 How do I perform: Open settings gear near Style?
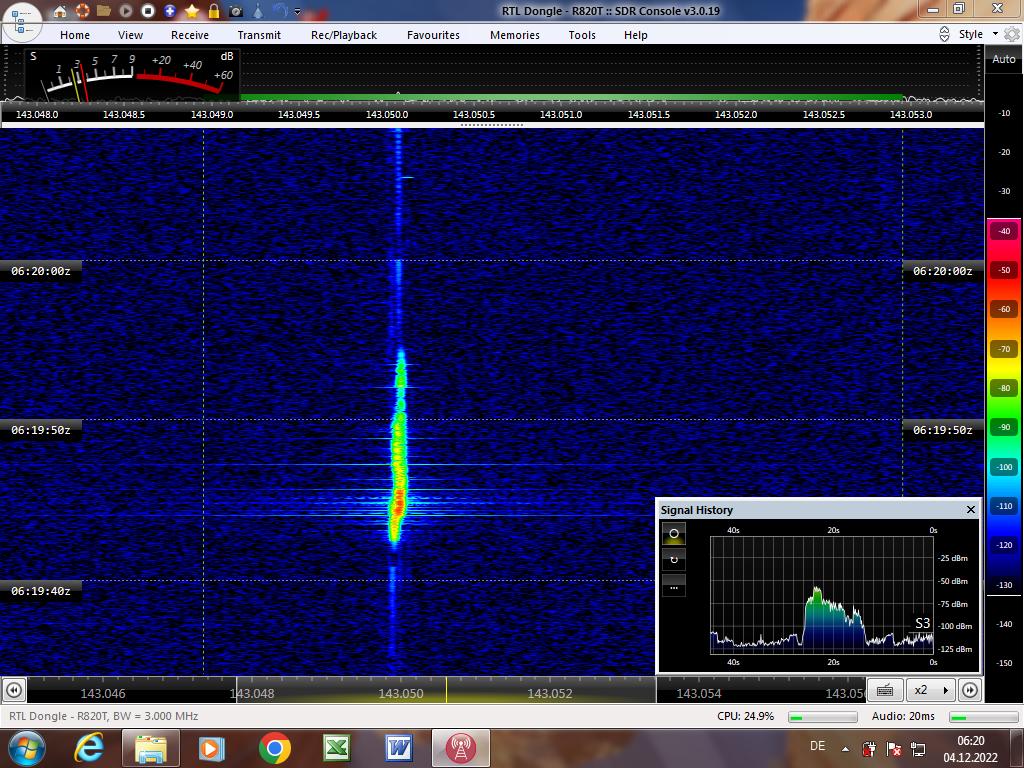click(1012, 34)
